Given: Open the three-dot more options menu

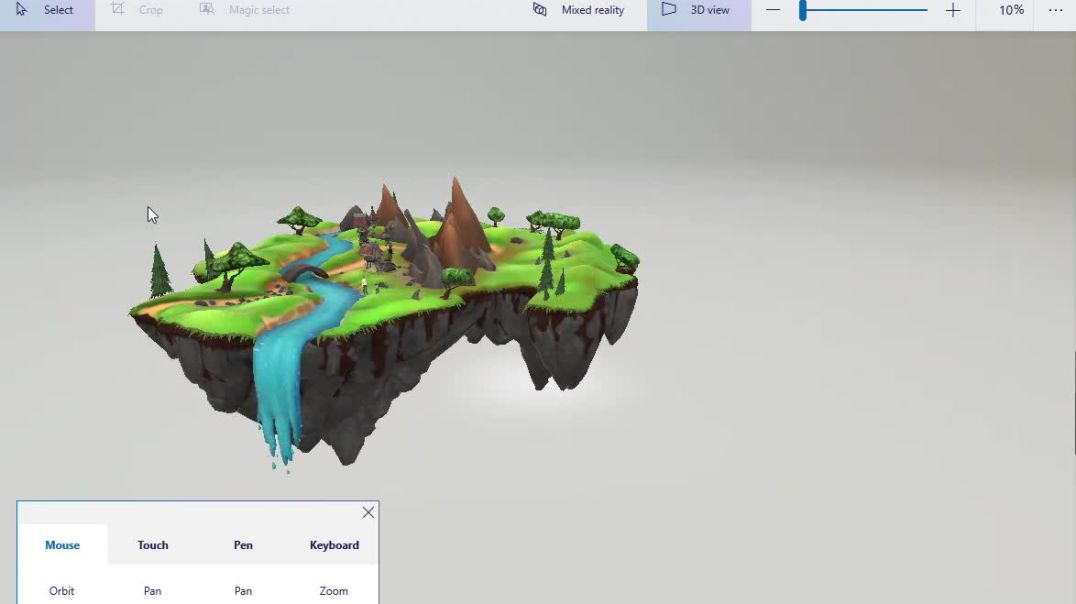Looking at the screenshot, I should point(1055,10).
